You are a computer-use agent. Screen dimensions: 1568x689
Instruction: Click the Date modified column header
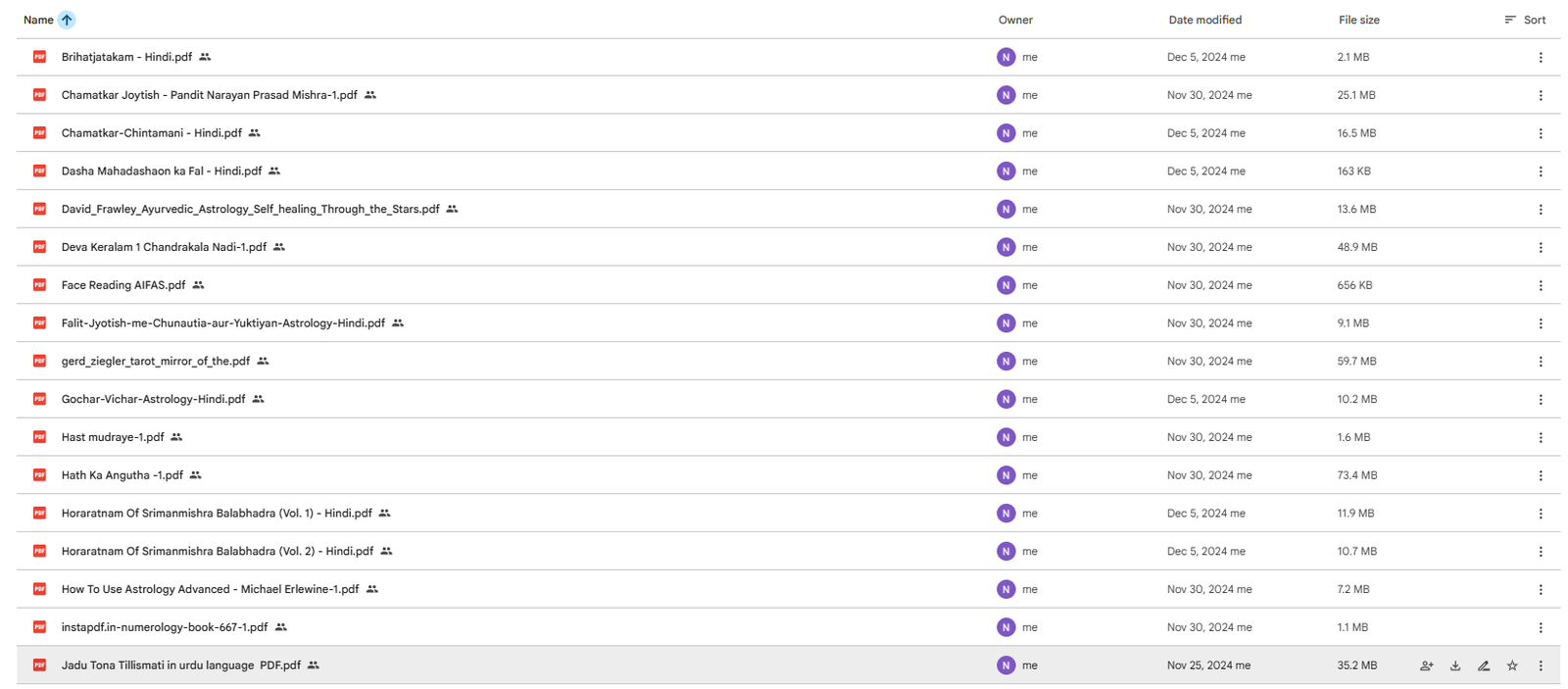click(1204, 20)
